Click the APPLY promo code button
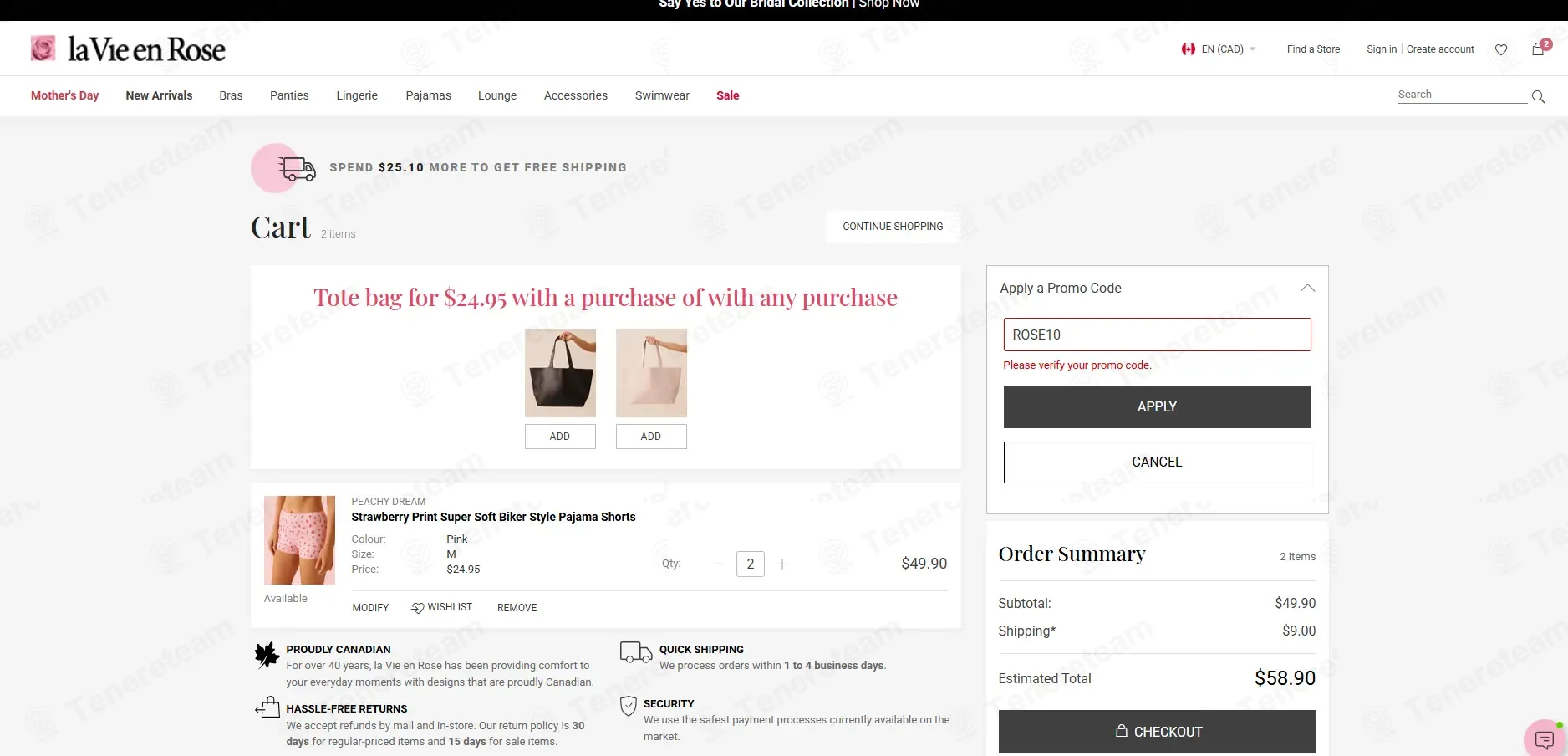The image size is (1568, 756). (x=1157, y=407)
